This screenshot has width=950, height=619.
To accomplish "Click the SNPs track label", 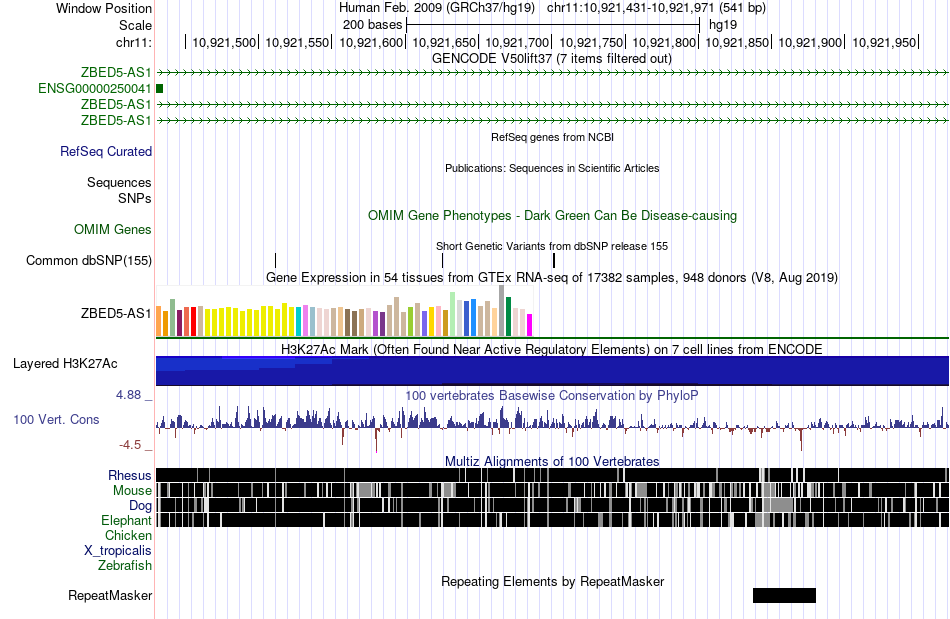I will (135, 198).
